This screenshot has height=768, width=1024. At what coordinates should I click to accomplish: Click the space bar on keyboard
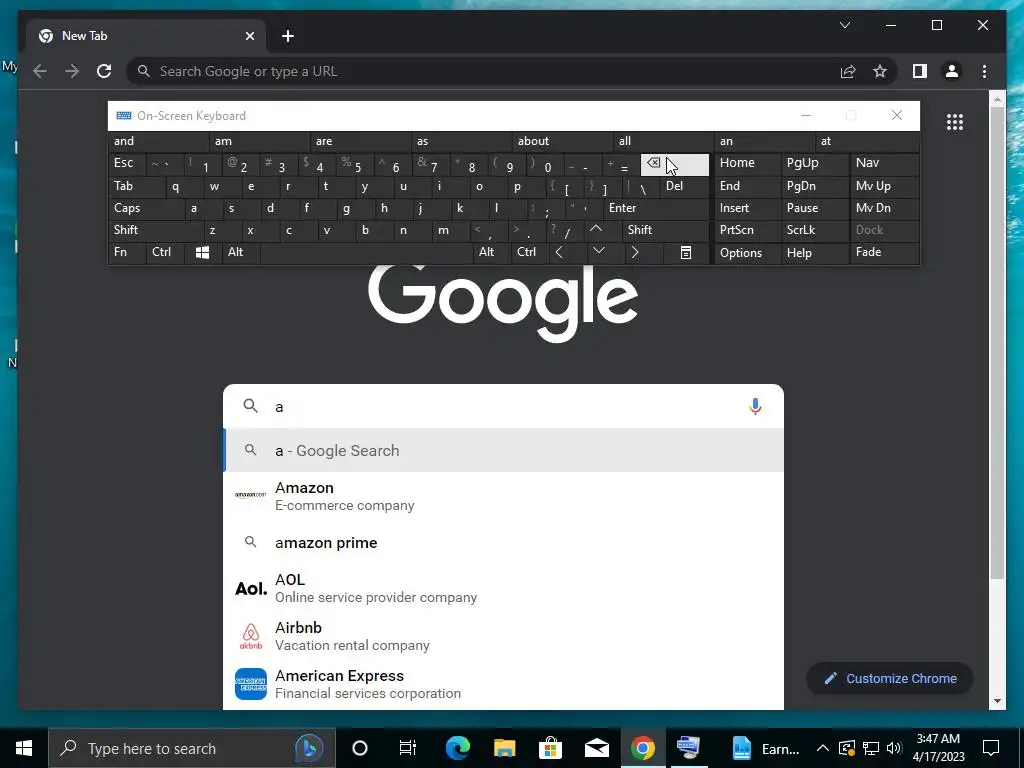[367, 253]
